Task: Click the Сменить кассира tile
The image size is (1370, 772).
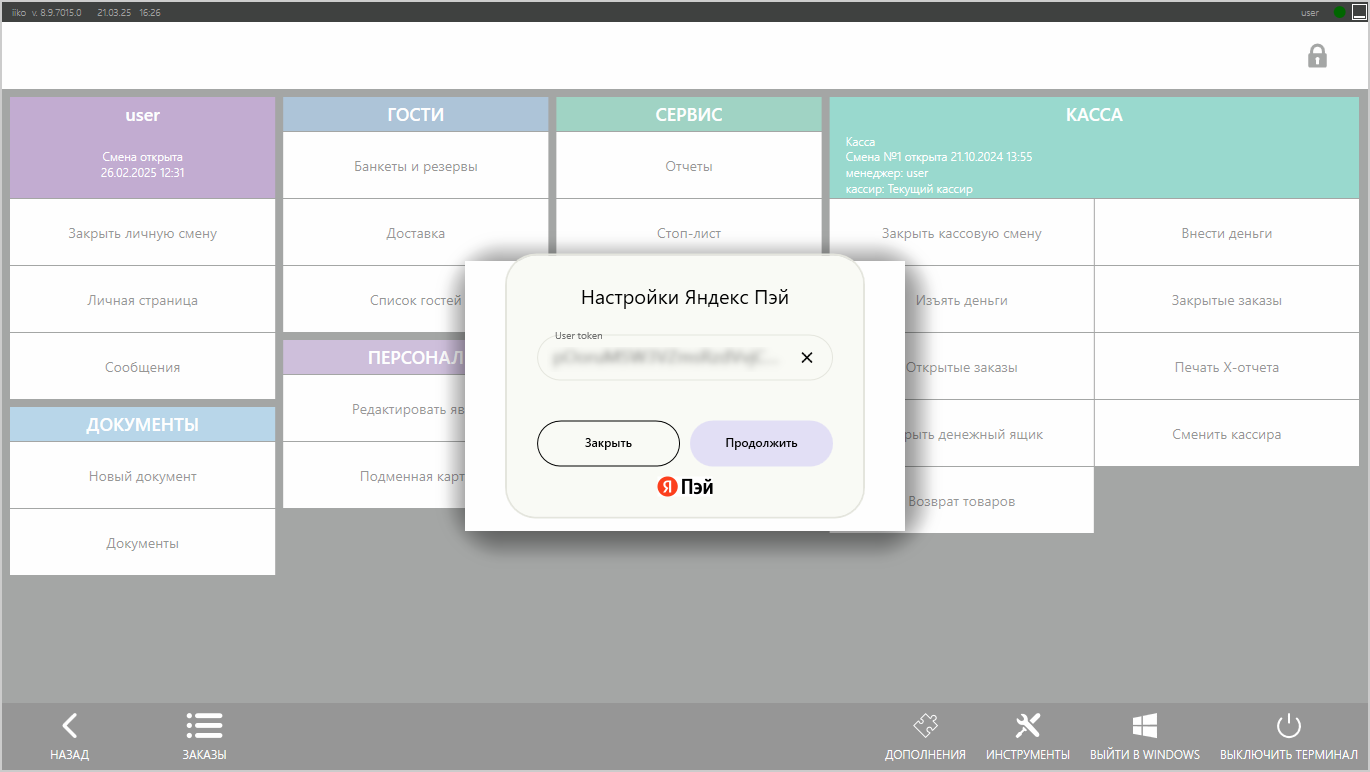Action: pyautogui.click(x=1226, y=434)
